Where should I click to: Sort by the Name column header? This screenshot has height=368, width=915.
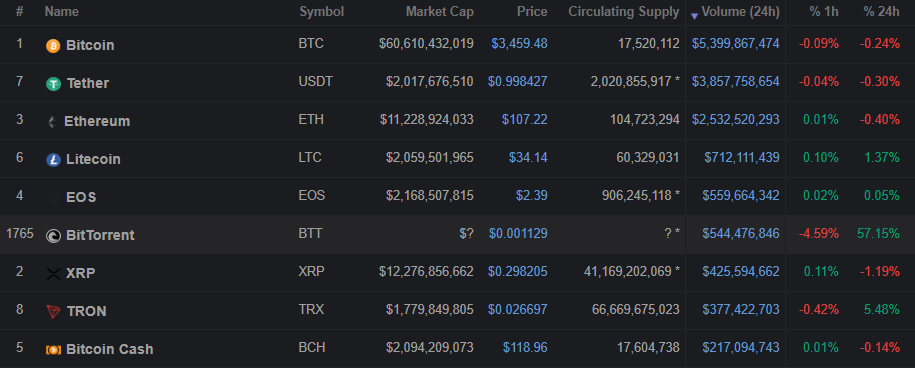pyautogui.click(x=62, y=12)
